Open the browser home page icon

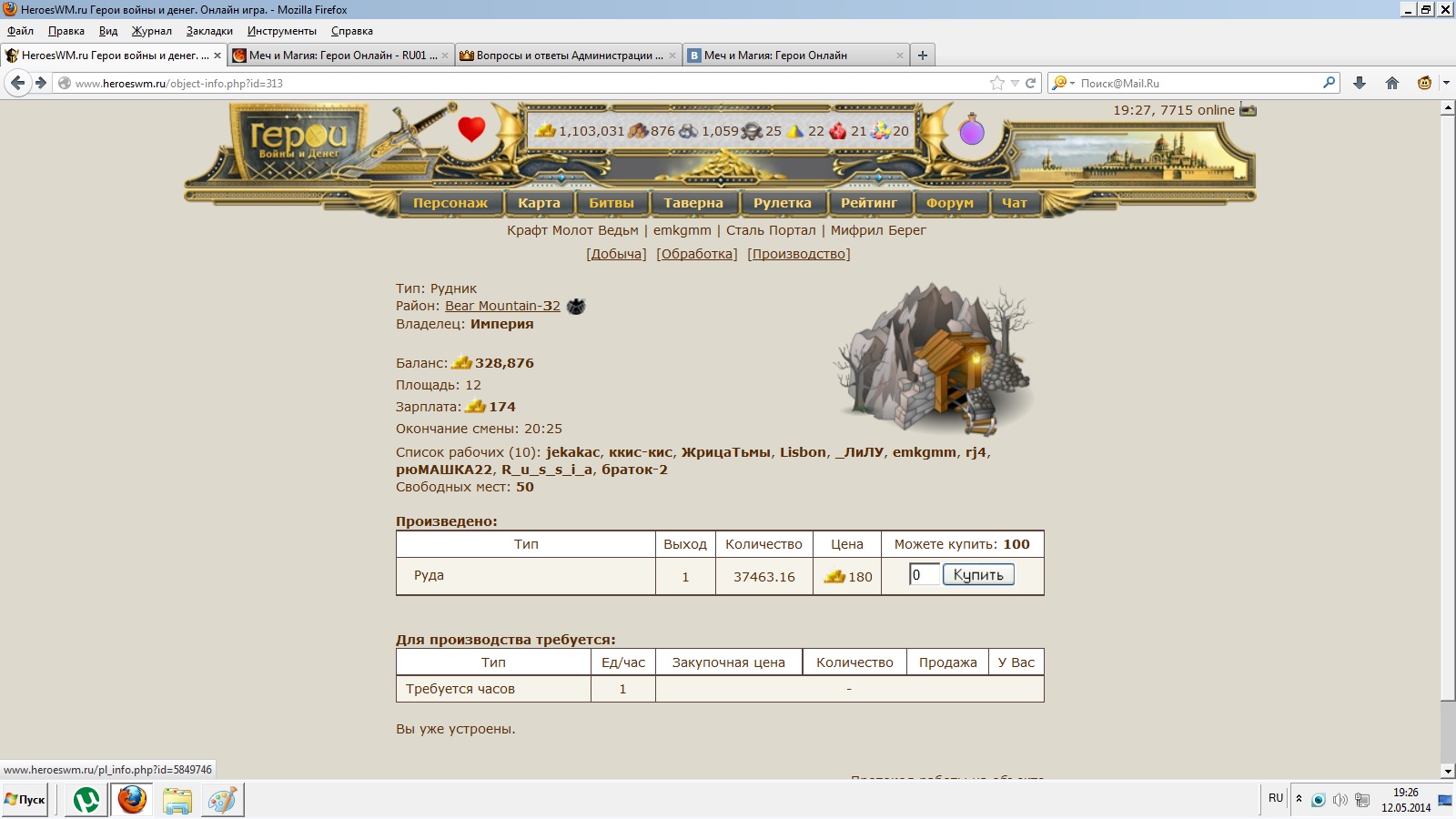tap(1392, 83)
